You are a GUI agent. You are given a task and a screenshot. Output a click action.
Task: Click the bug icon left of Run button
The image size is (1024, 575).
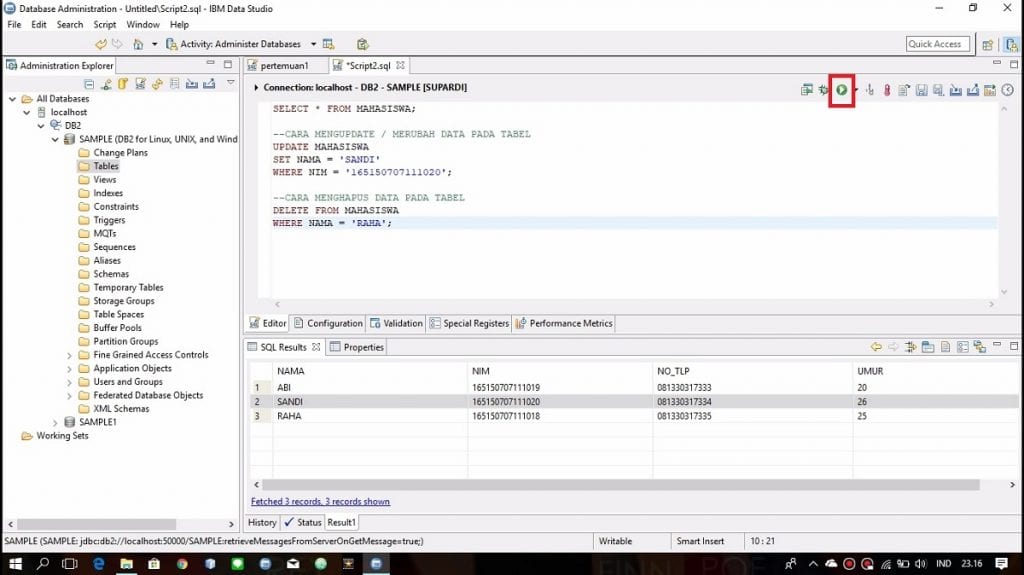(823, 90)
